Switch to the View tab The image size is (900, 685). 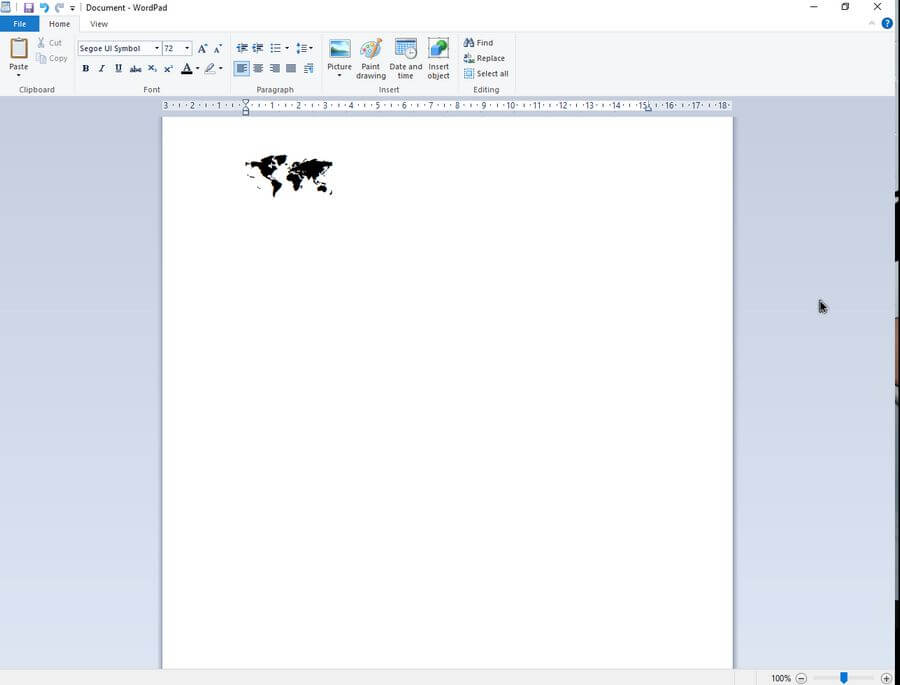[99, 24]
